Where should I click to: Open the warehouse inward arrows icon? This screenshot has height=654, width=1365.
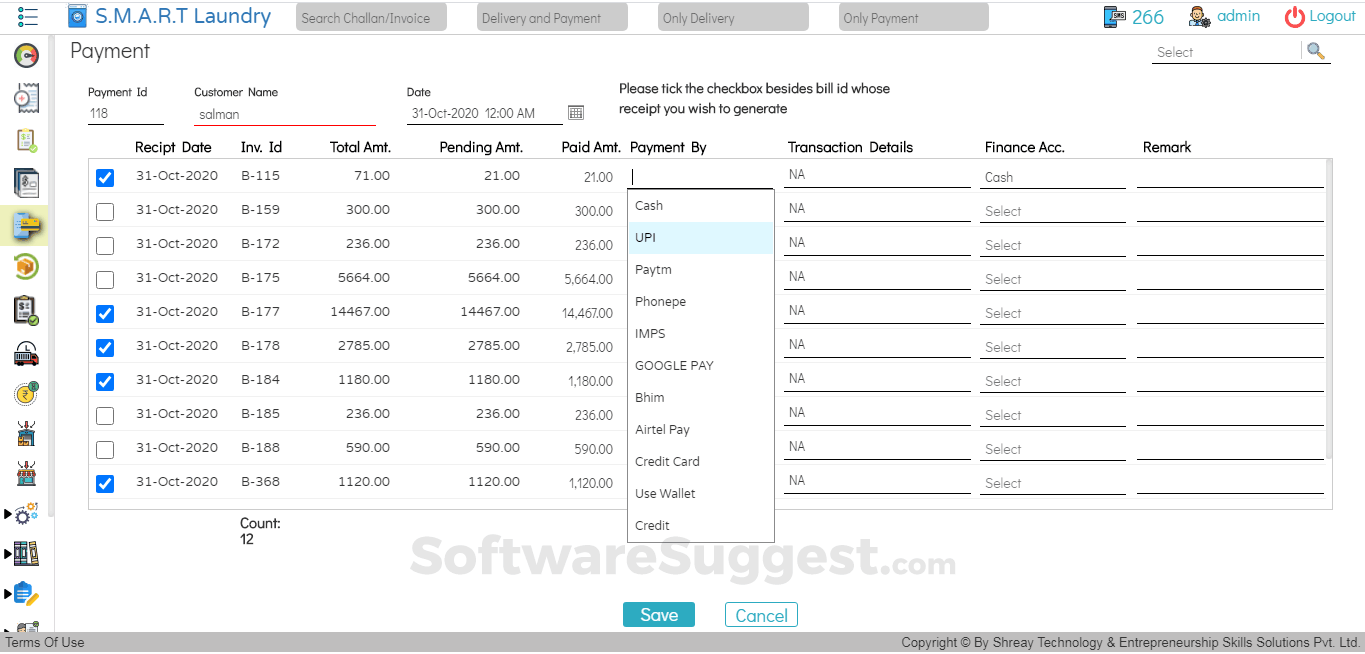coord(26,435)
